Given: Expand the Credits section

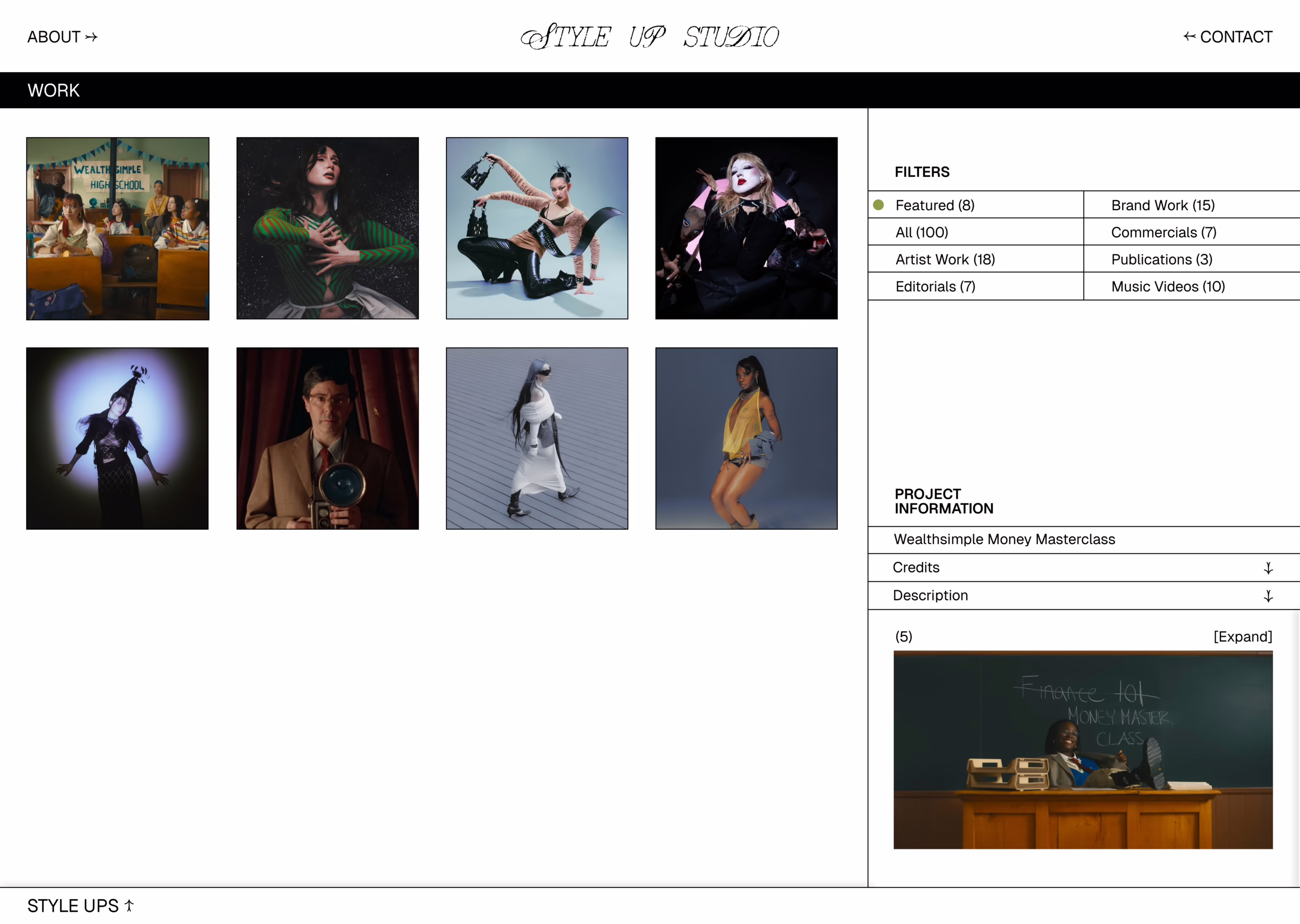Looking at the screenshot, I should coord(916,567).
